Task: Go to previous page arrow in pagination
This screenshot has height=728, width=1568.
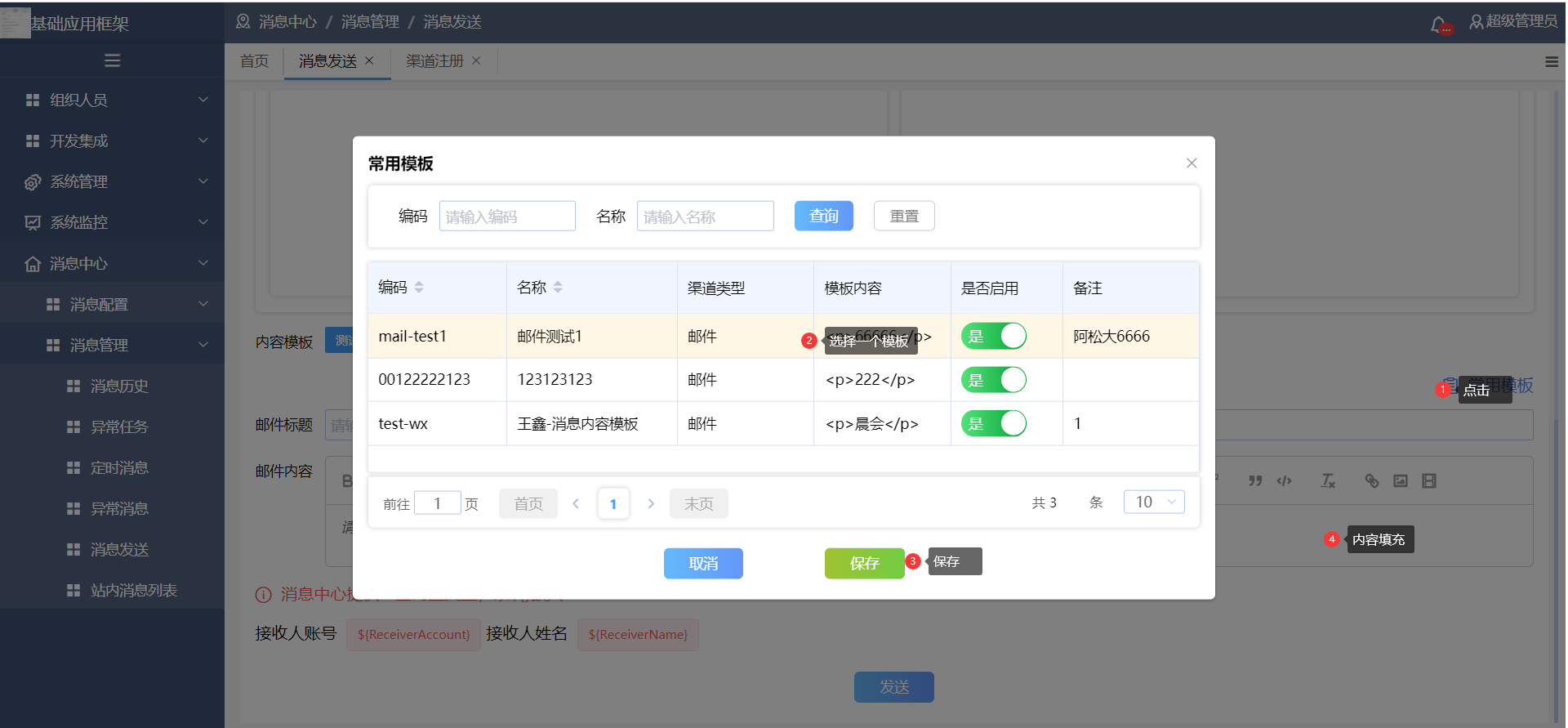Action: (x=576, y=503)
